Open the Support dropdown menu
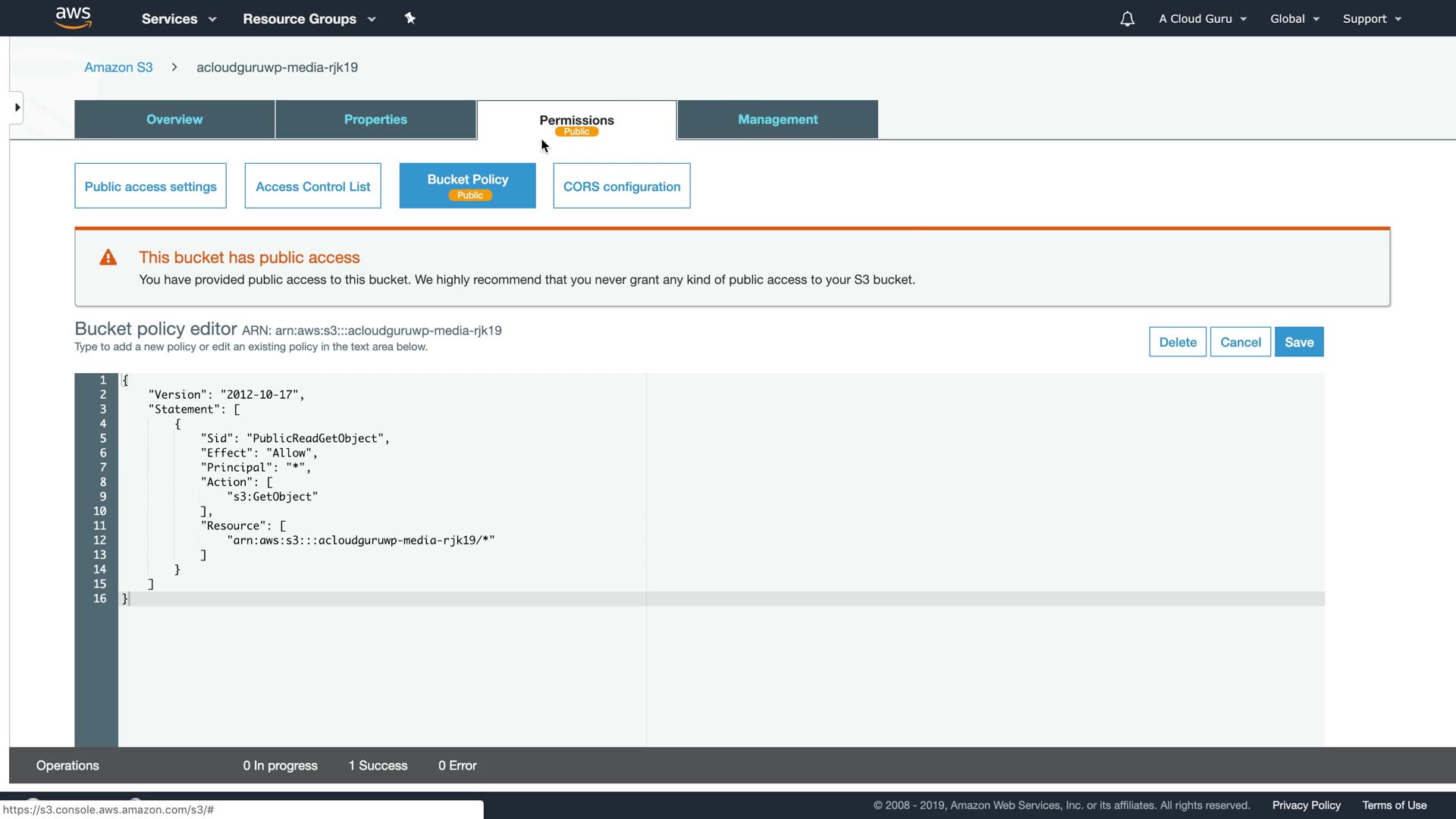The width and height of the screenshot is (1456, 819). [1371, 19]
